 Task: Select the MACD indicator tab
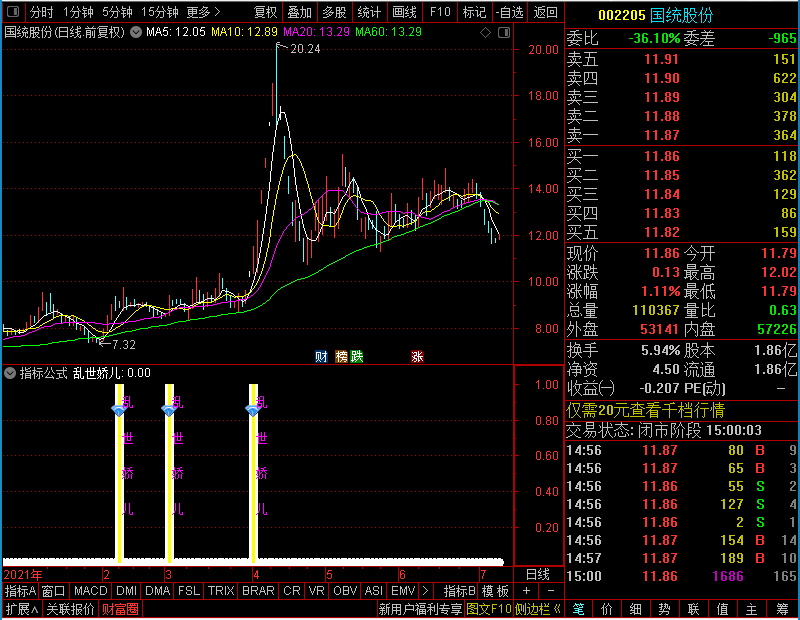click(x=91, y=591)
